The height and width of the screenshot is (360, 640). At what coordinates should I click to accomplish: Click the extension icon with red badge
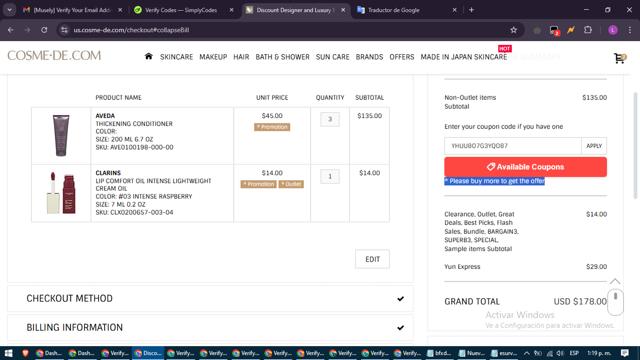pos(554,30)
